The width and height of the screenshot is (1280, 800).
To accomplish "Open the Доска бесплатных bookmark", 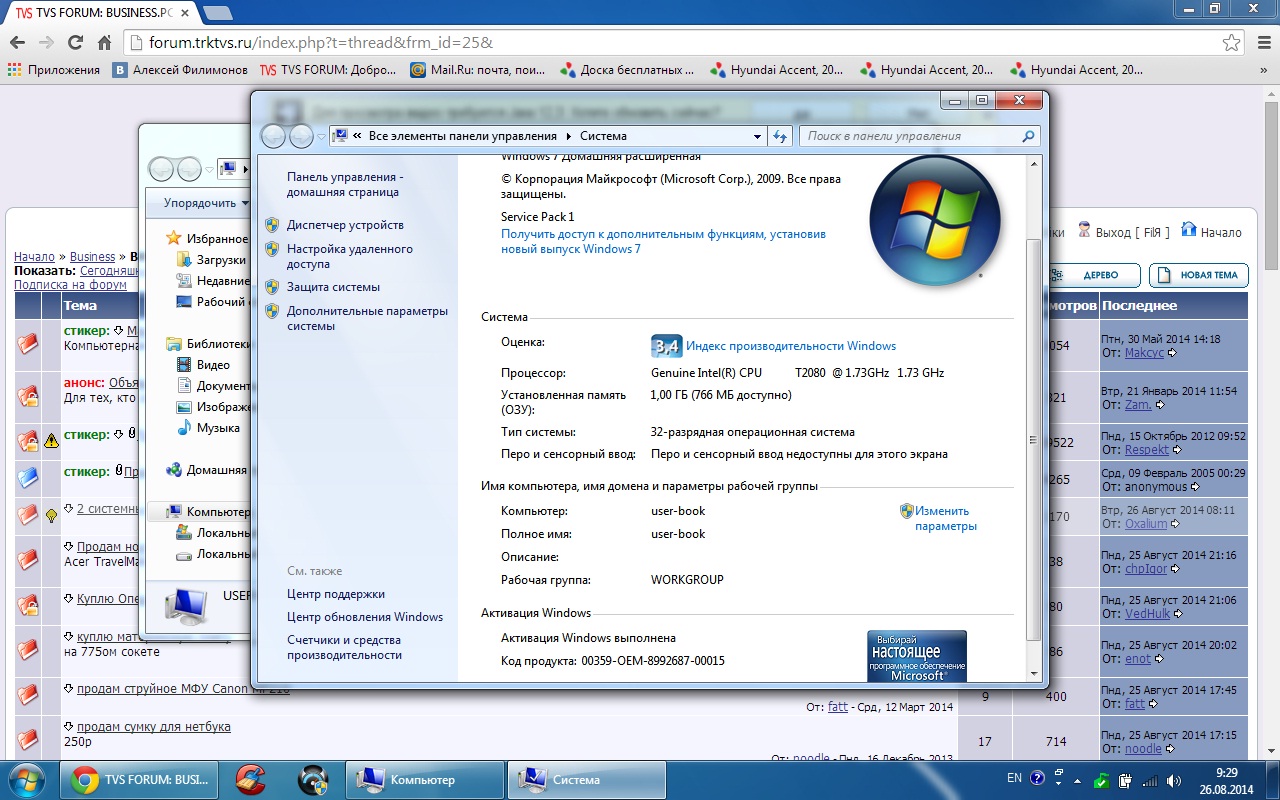I will click(628, 70).
